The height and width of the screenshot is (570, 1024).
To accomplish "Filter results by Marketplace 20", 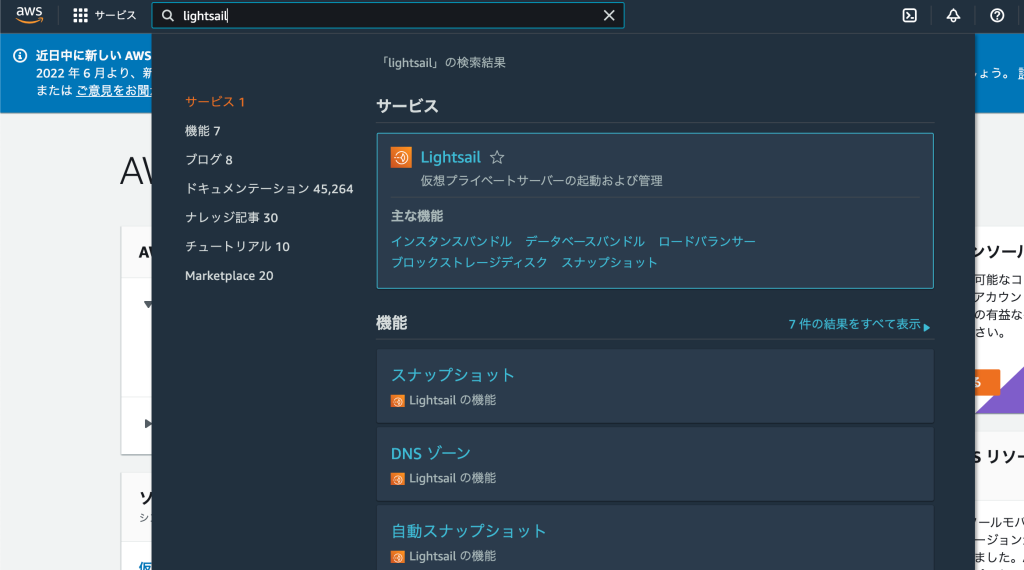I will pyautogui.click(x=229, y=276).
